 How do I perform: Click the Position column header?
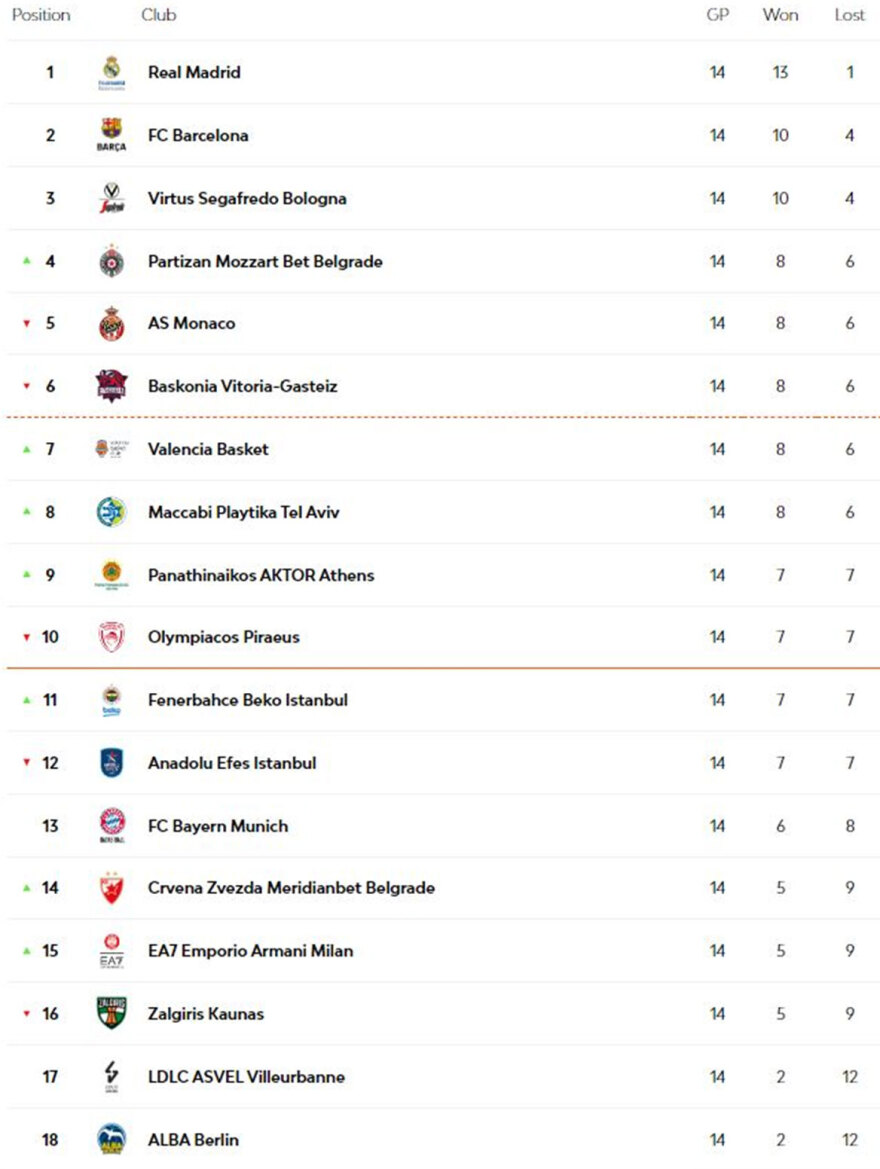pyautogui.click(x=41, y=15)
